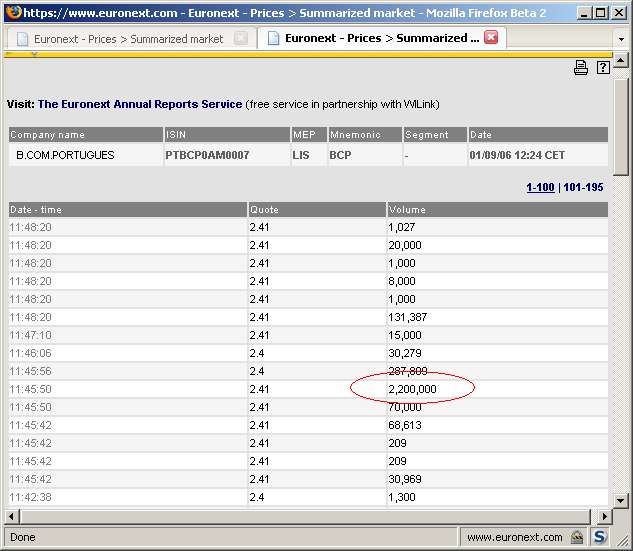Click the 11:47:10 time cell

(128, 335)
